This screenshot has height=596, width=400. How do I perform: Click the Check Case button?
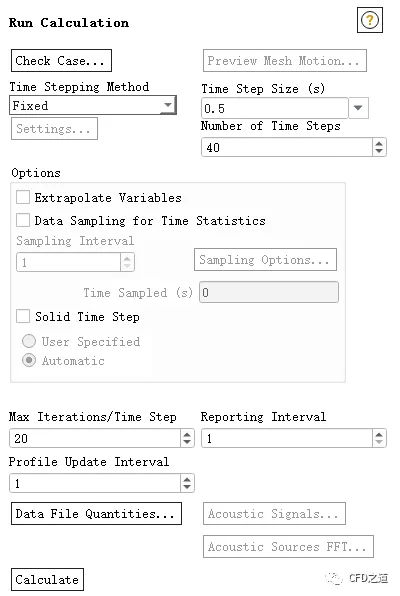tap(61, 60)
